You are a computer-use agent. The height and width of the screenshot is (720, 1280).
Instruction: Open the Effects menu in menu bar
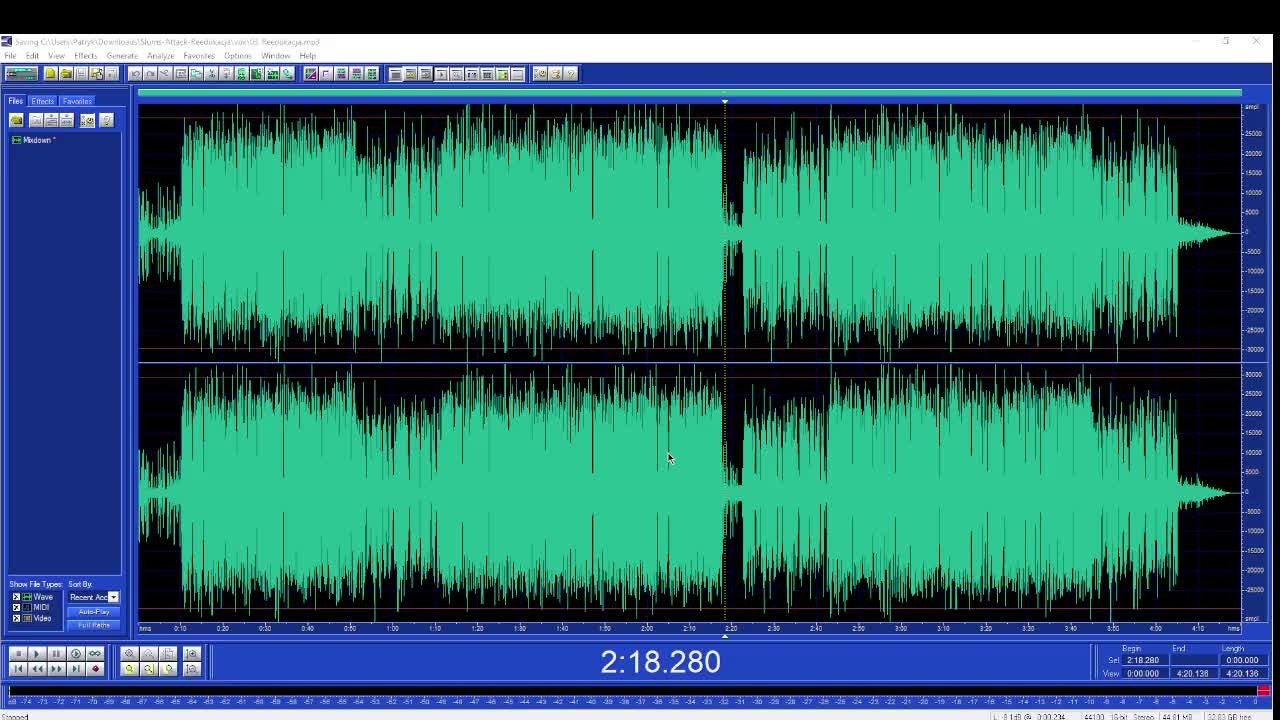coord(85,56)
